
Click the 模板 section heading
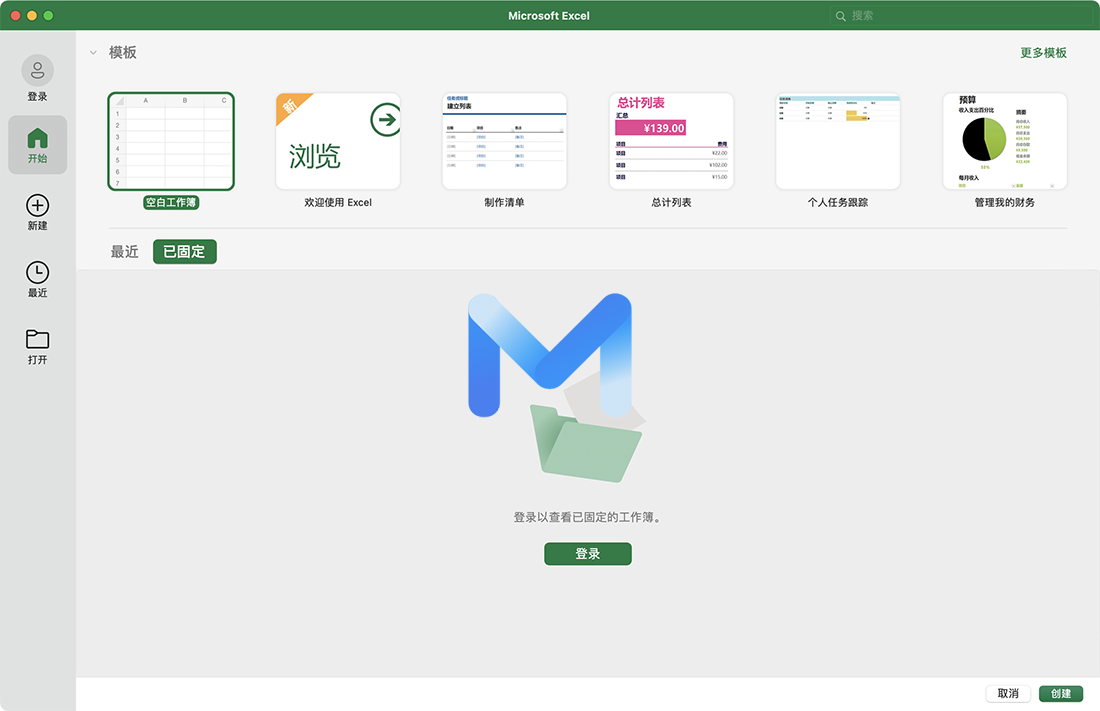pos(123,53)
